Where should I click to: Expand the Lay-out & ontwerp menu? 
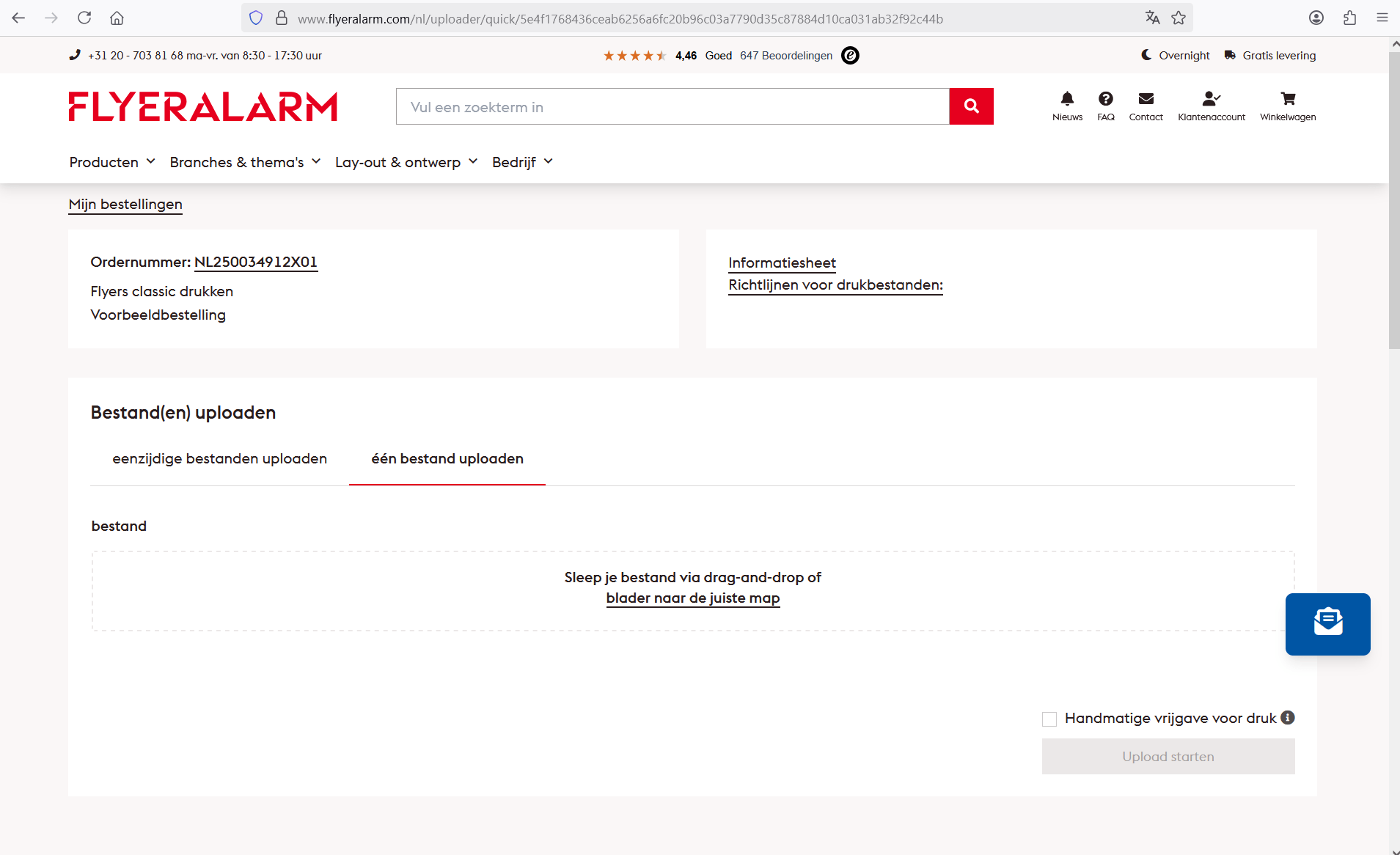[406, 162]
